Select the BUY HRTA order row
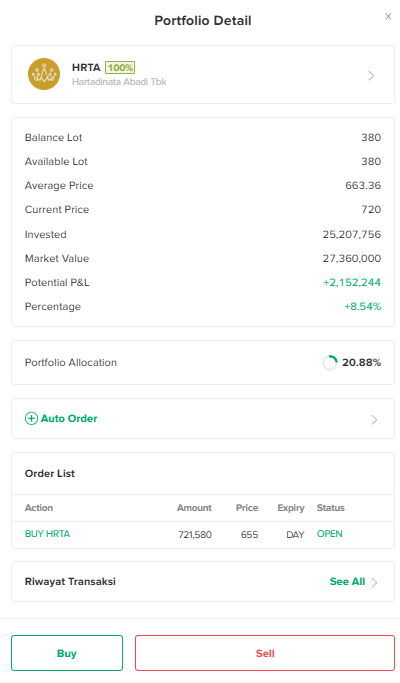400x683 pixels. coord(203,534)
